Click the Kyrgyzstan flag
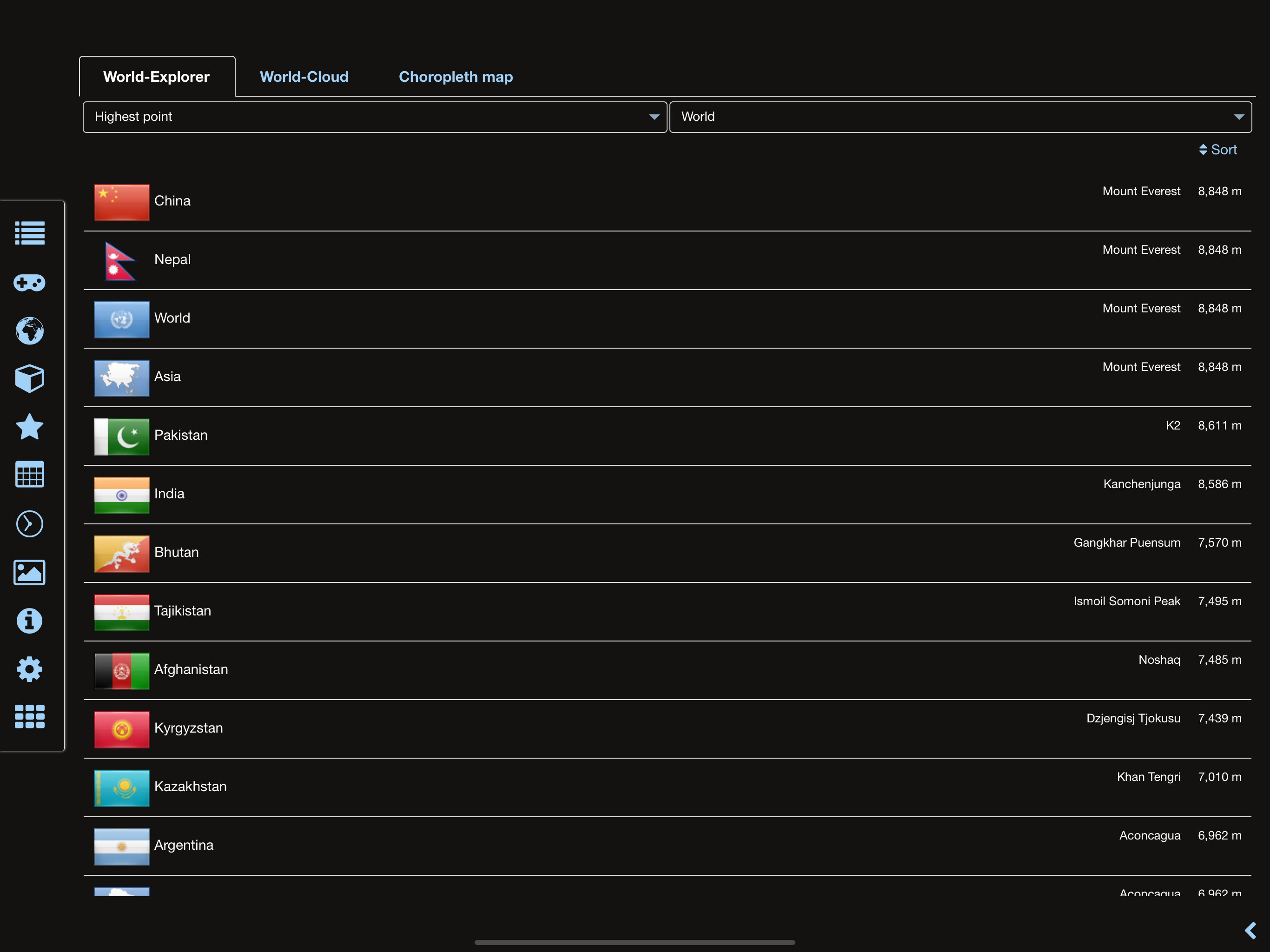Image resolution: width=1270 pixels, height=952 pixels. pyautogui.click(x=122, y=729)
